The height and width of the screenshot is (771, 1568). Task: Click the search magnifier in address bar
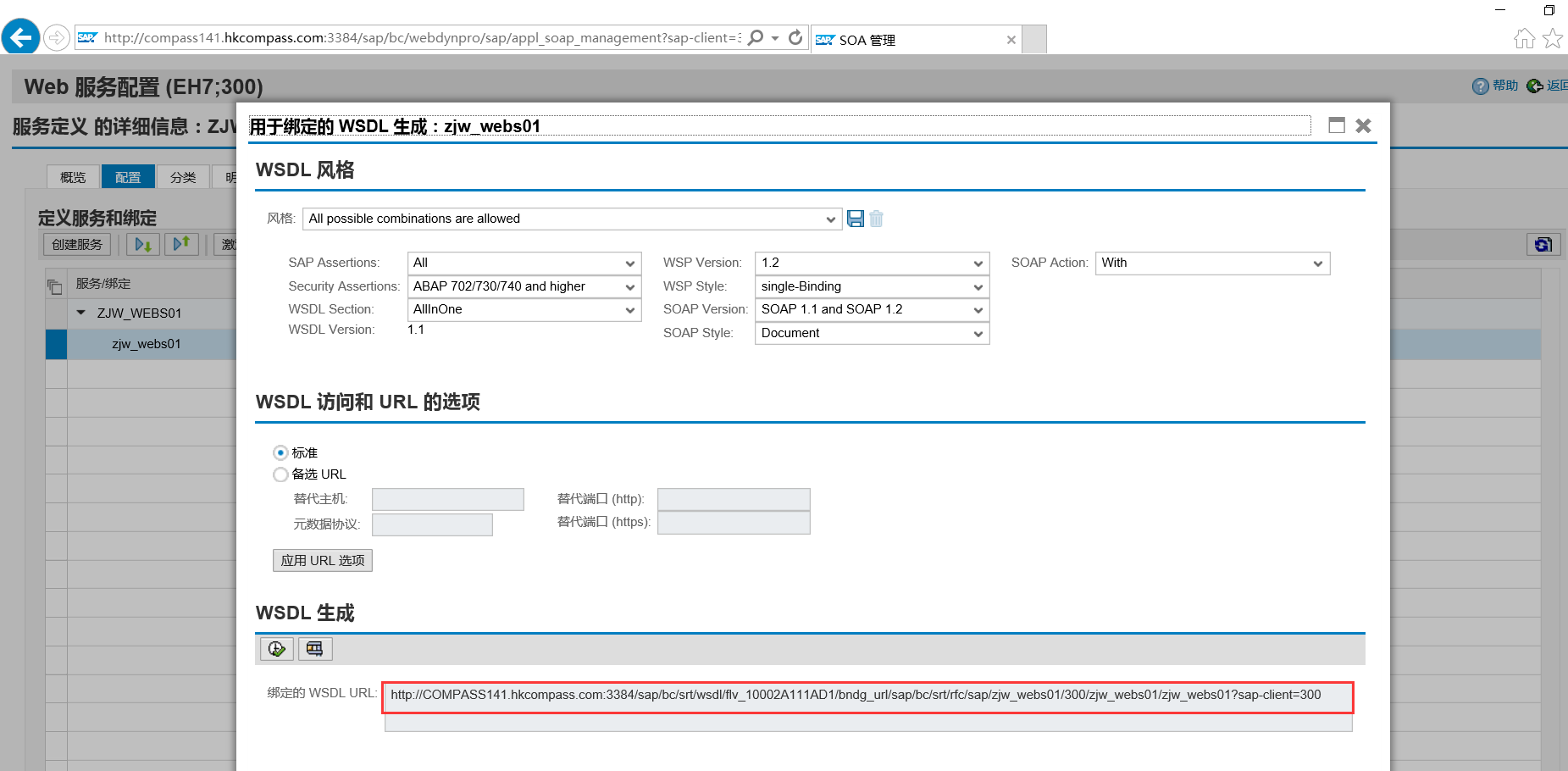tap(756, 38)
